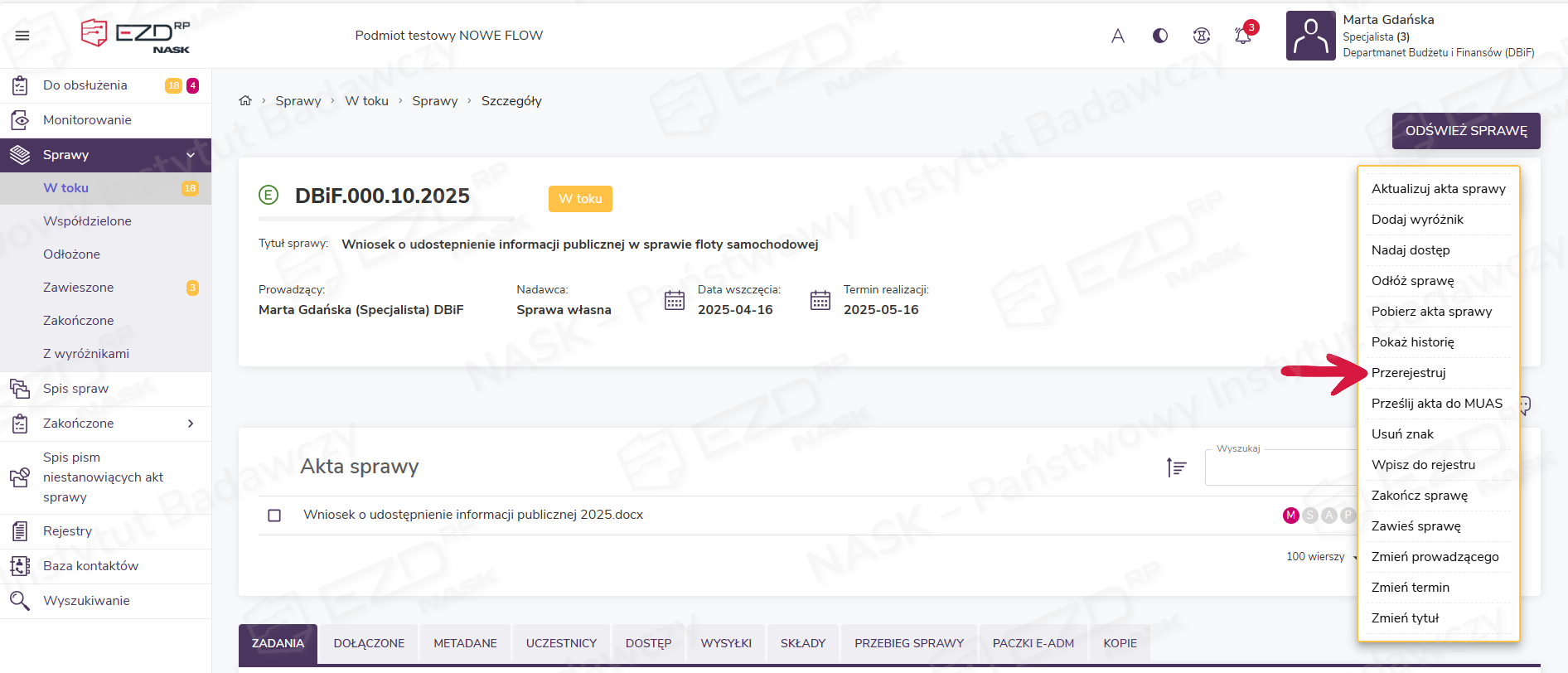This screenshot has width=1568, height=673.
Task: Open the 100 wierszy rows dropdown
Action: click(1319, 557)
